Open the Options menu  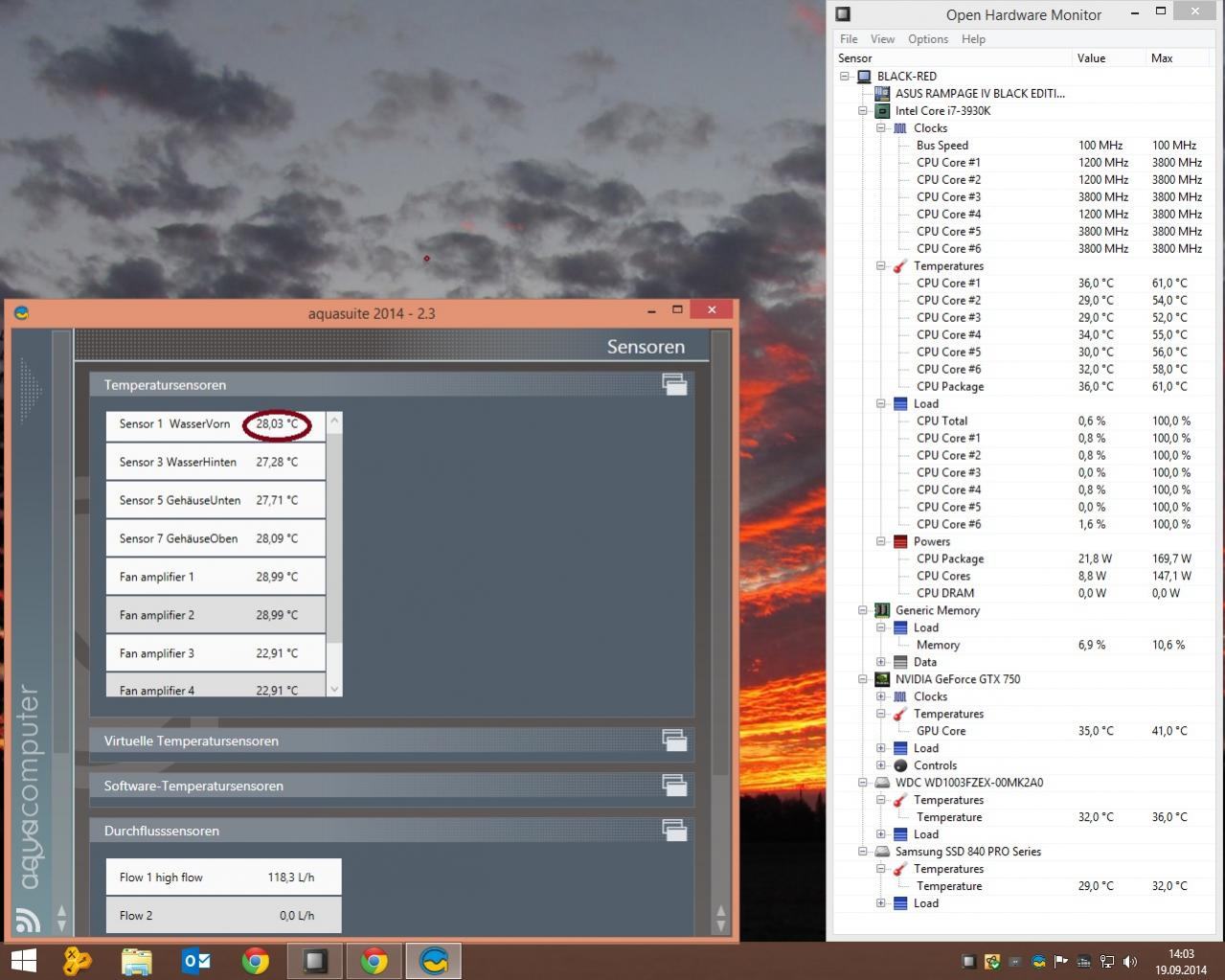click(x=928, y=39)
